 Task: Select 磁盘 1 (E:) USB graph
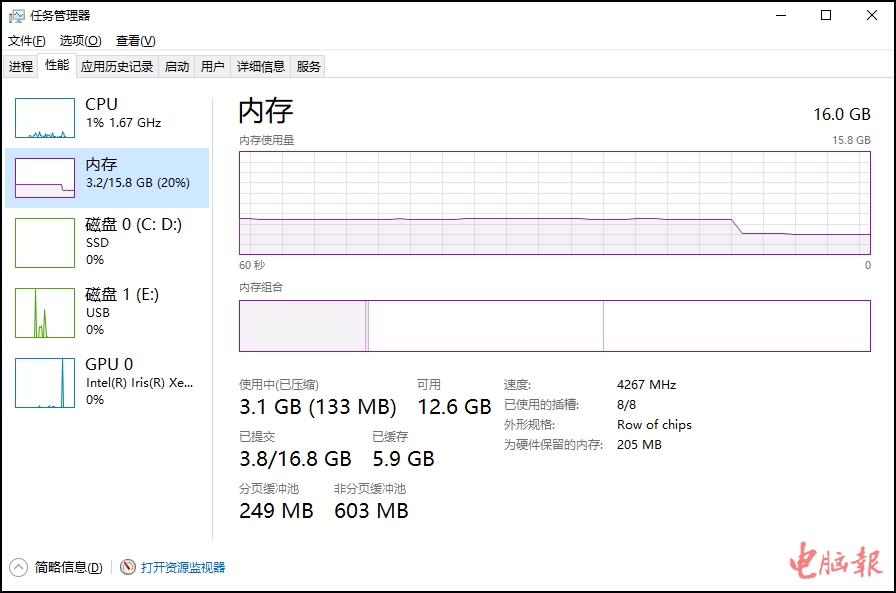click(x=45, y=313)
